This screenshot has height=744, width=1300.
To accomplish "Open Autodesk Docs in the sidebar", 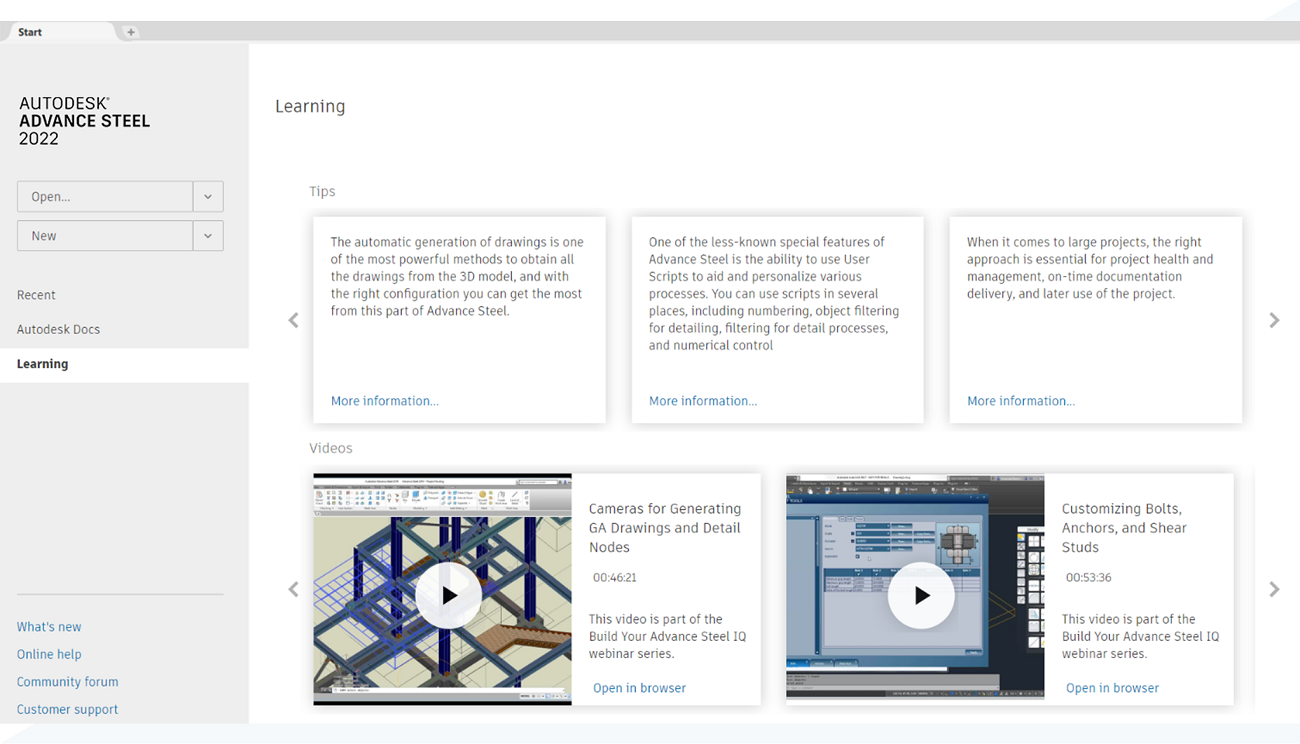I will [x=59, y=329].
